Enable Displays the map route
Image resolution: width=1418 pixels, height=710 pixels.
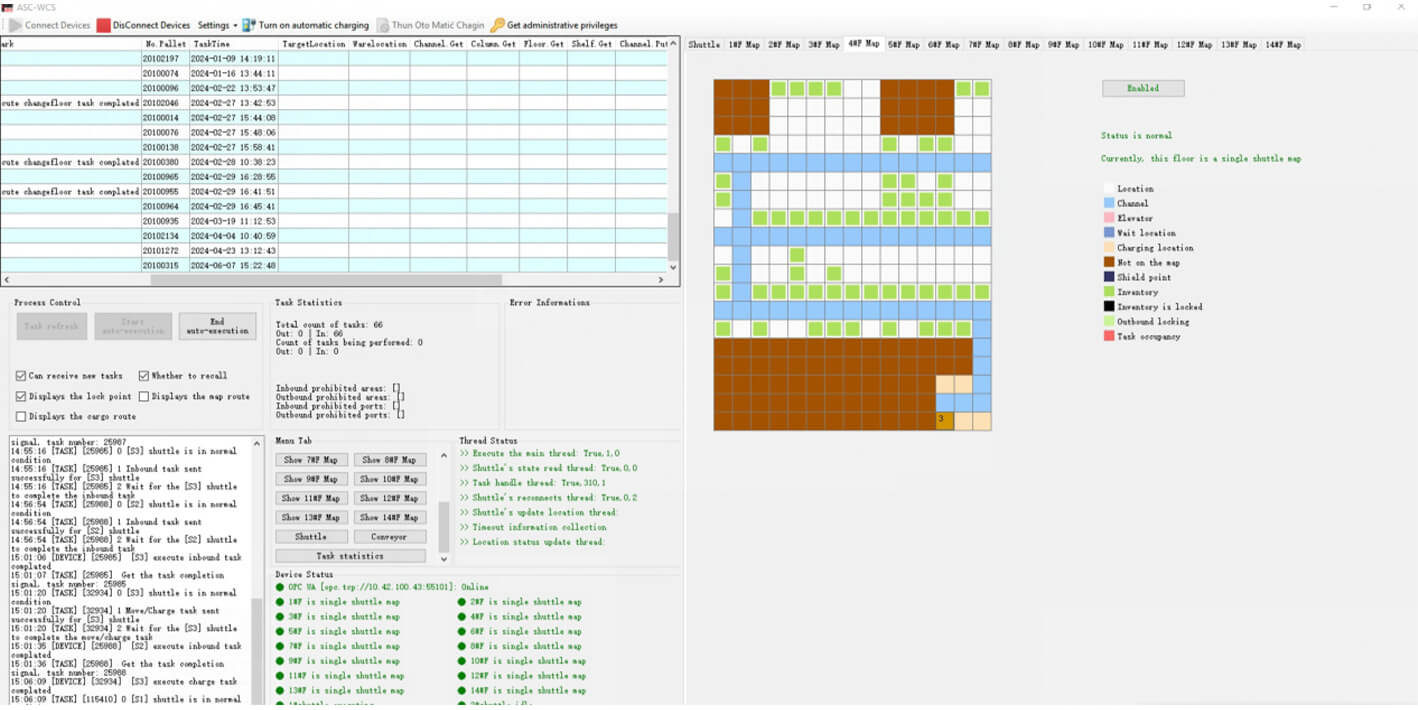click(144, 396)
